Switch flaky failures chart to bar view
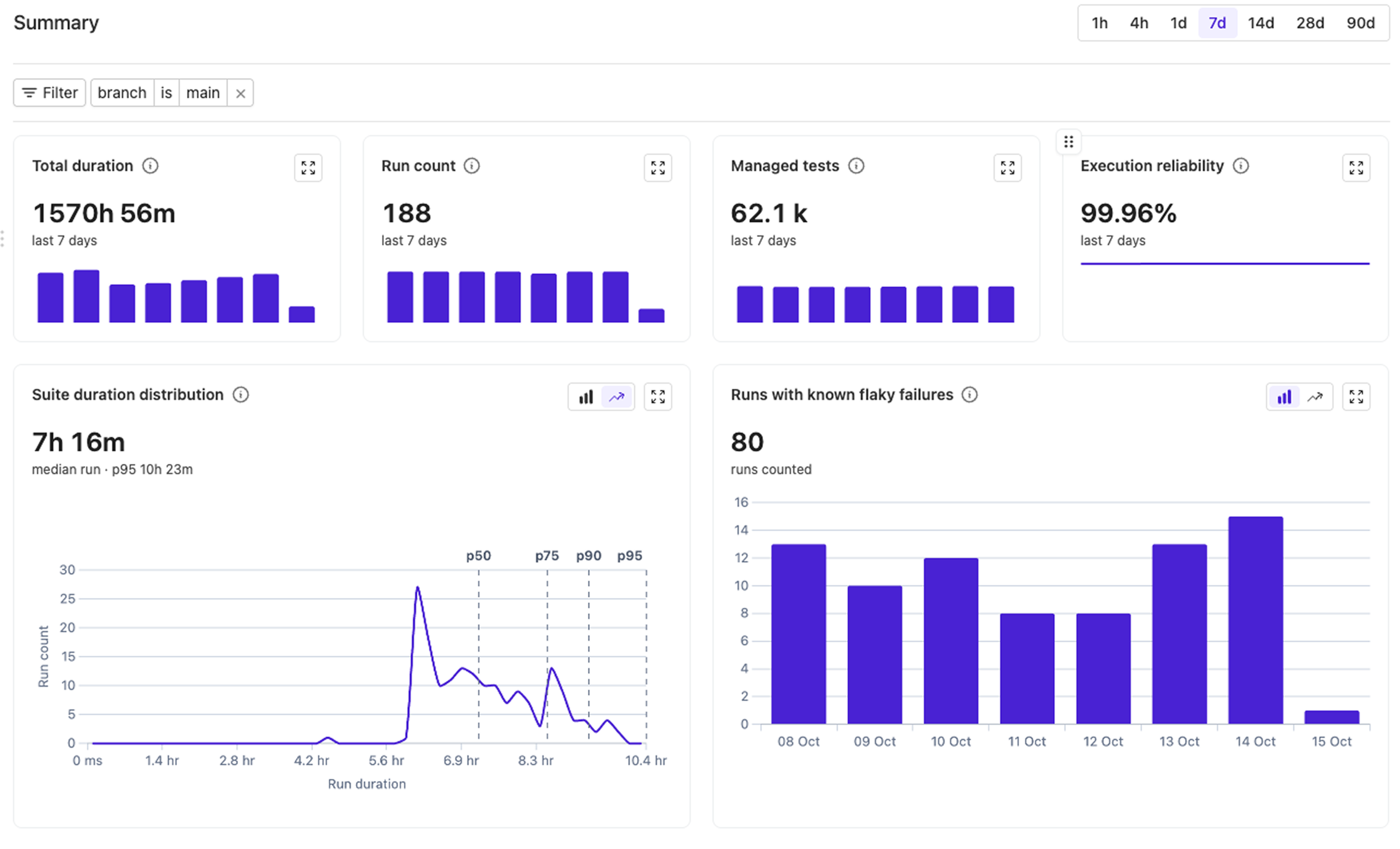This screenshot has height=849, width=1400. [1283, 397]
